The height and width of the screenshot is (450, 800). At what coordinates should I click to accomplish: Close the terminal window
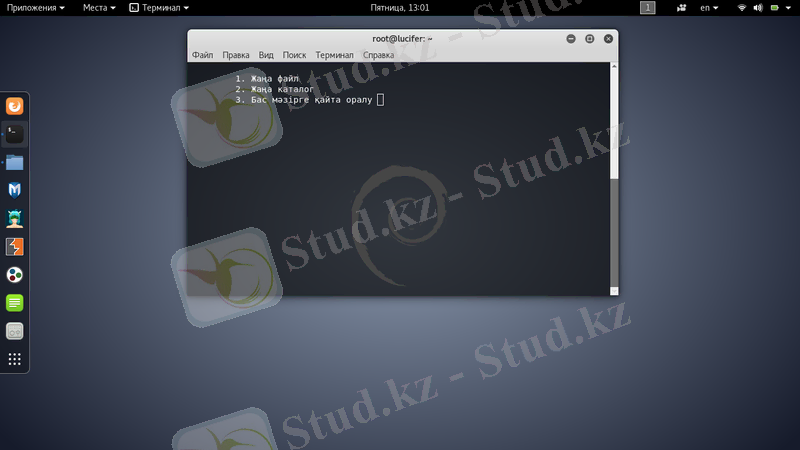(x=608, y=39)
